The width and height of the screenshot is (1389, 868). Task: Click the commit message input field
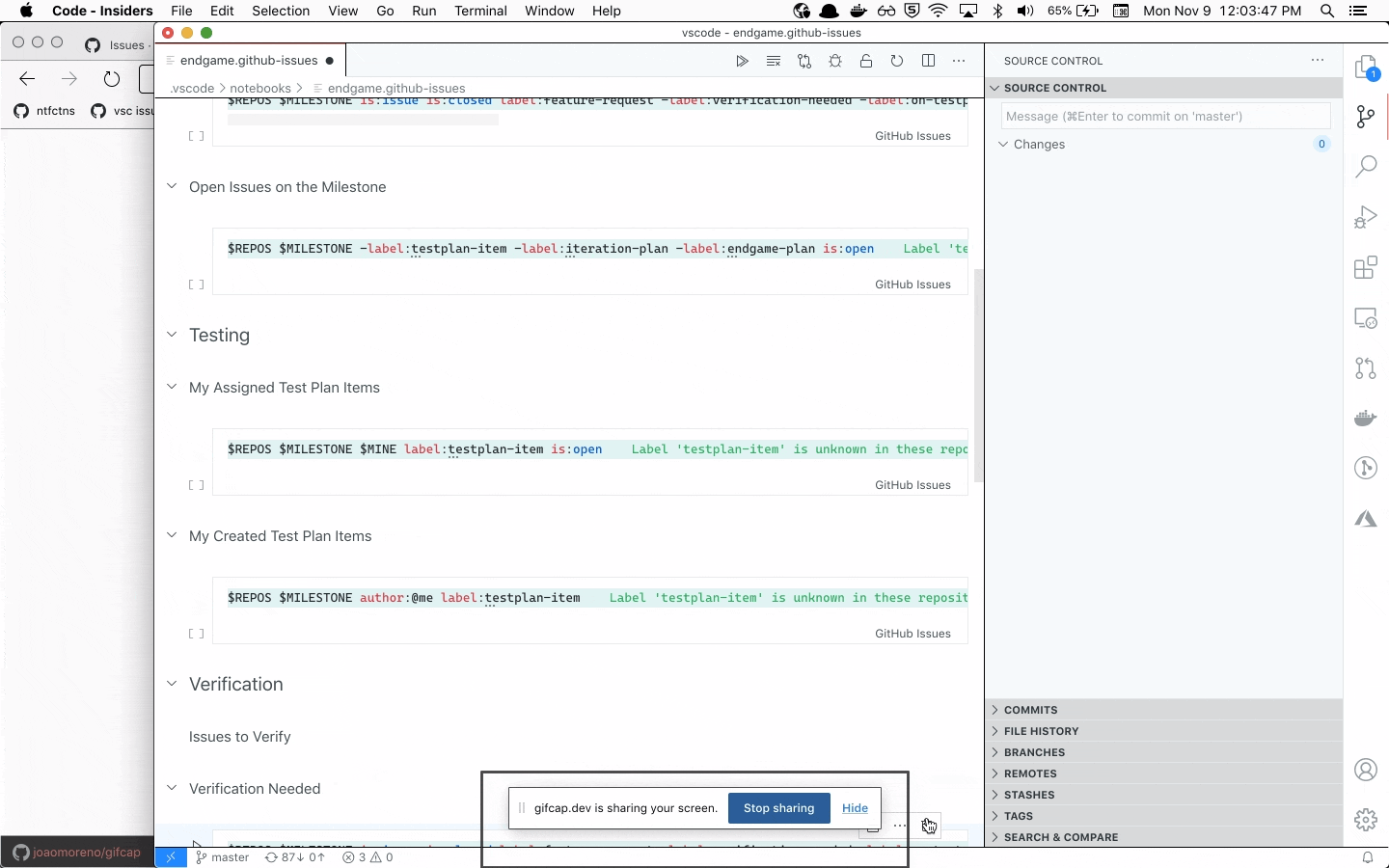click(x=1165, y=116)
